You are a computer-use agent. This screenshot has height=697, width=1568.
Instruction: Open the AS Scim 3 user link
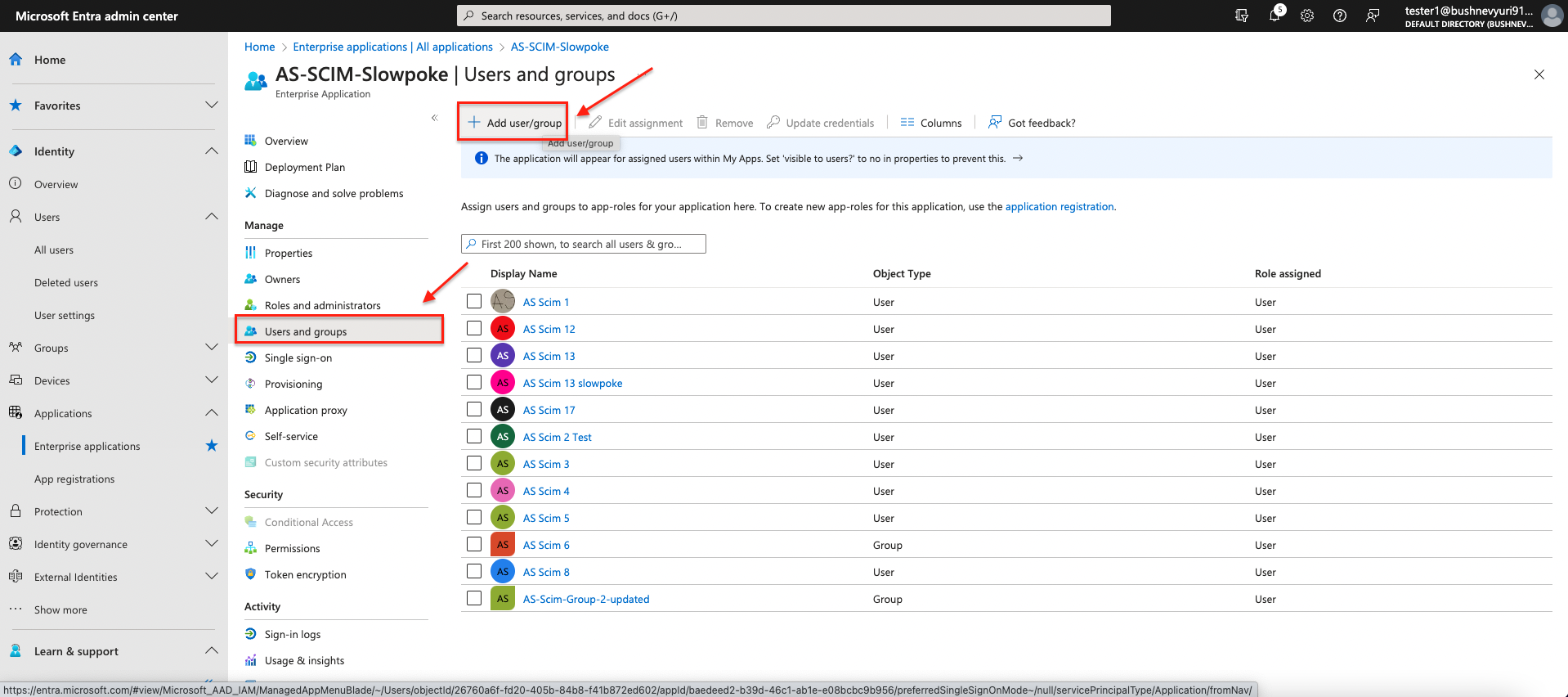[x=546, y=464]
